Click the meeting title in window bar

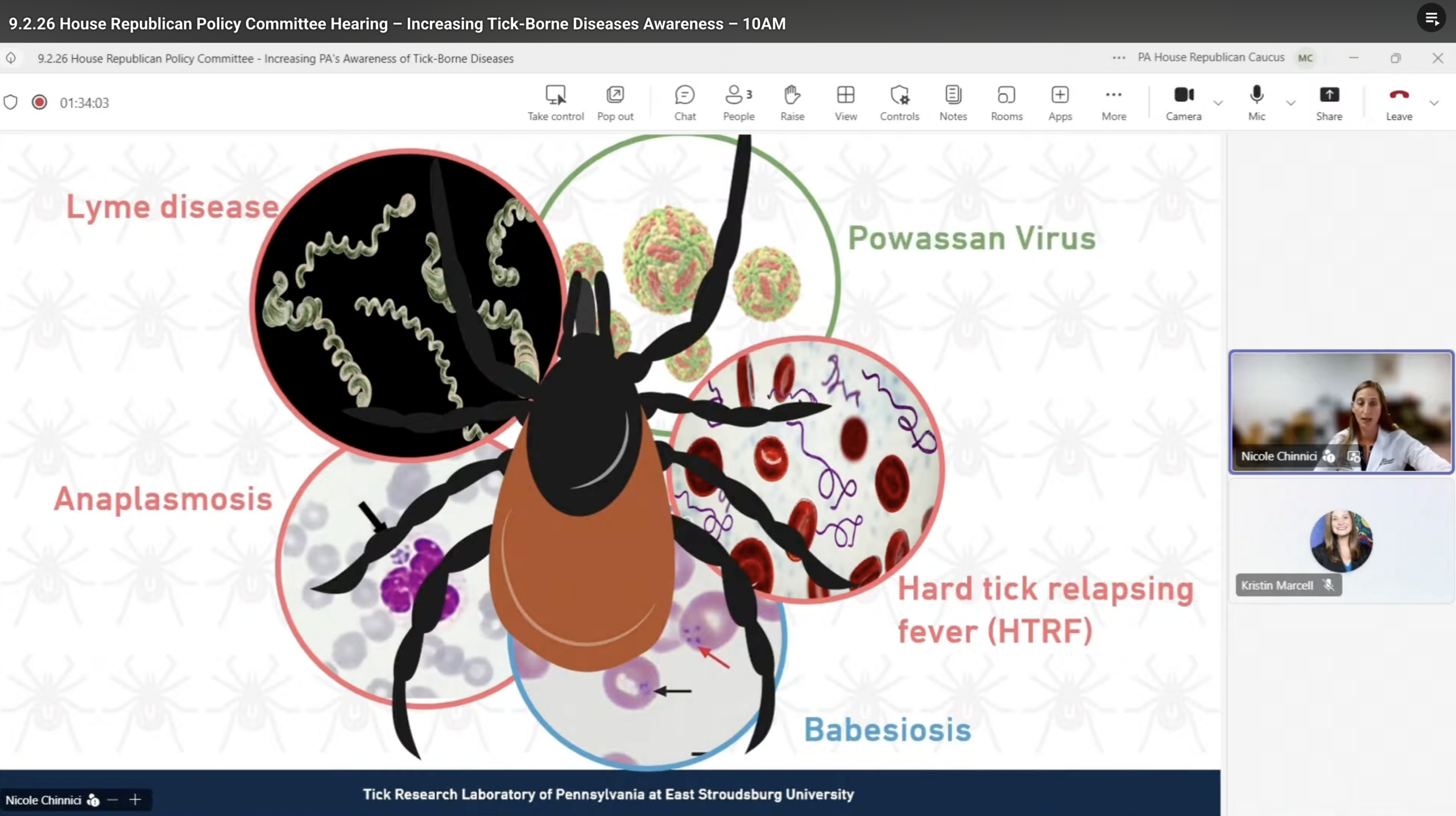[275, 59]
